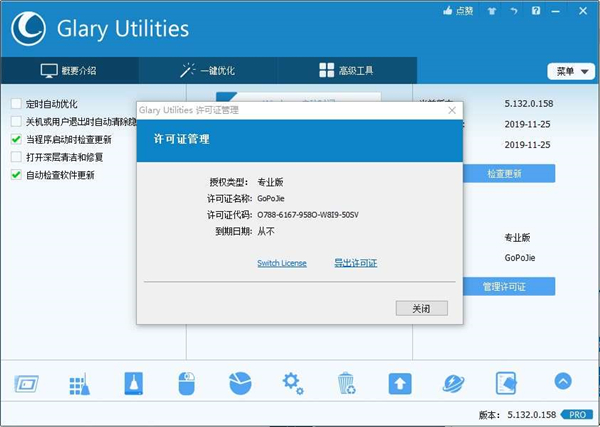Toggle the 关机或用户退出时自动清除 checkbox
Image resolution: width=600 pixels, height=427 pixels.
16,122
